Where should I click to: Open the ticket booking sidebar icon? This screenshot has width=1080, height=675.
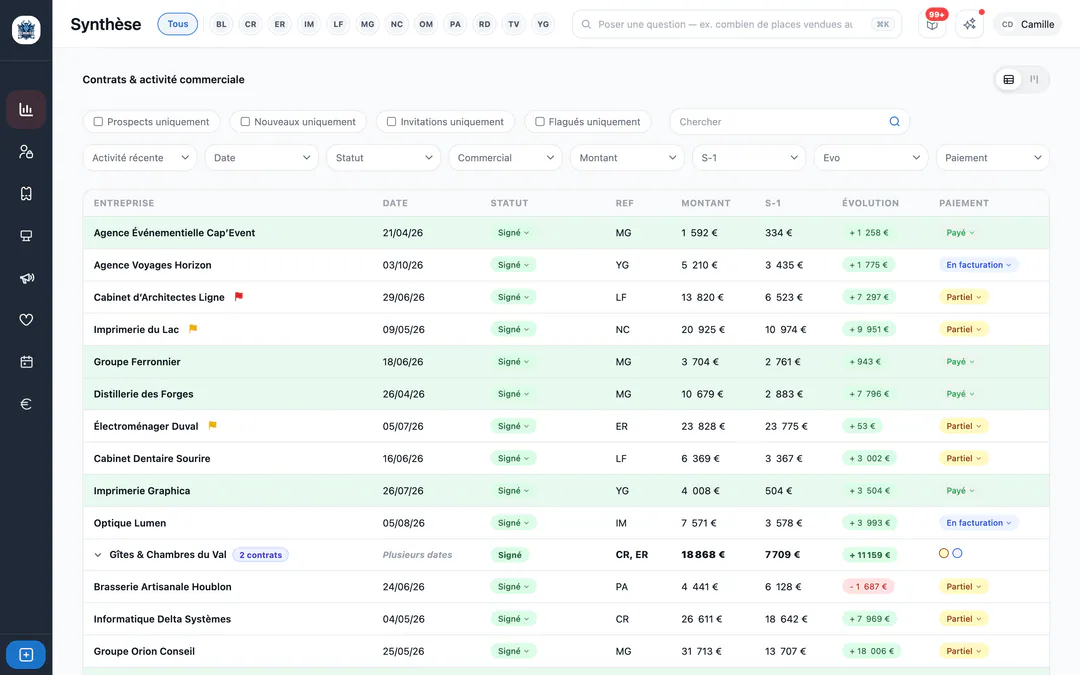tap(26, 194)
